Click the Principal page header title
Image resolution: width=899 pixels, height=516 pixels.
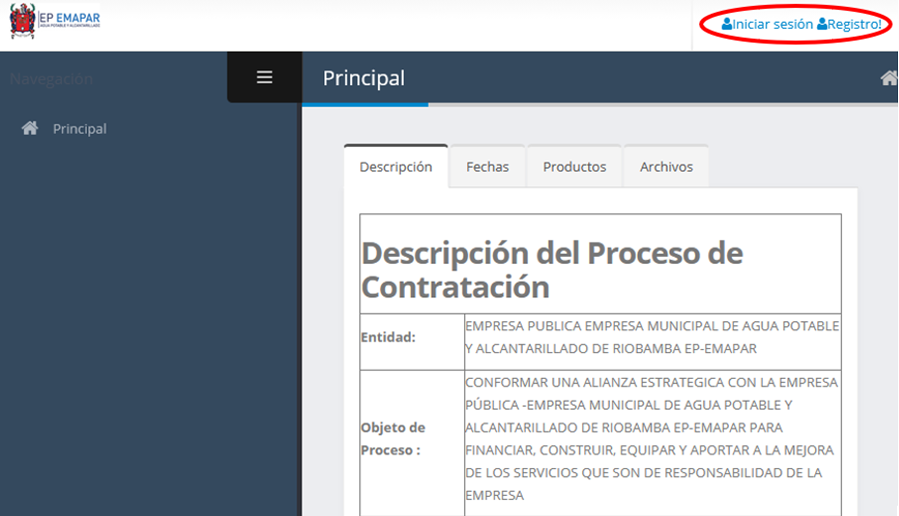point(364,78)
